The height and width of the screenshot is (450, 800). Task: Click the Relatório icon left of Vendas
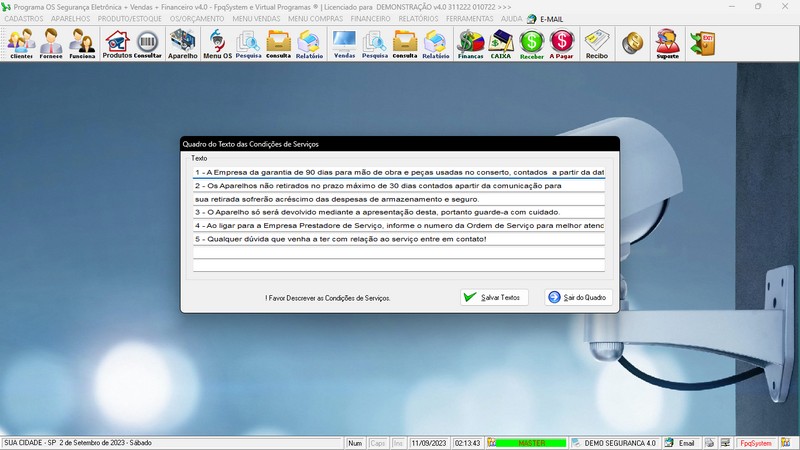[x=309, y=43]
